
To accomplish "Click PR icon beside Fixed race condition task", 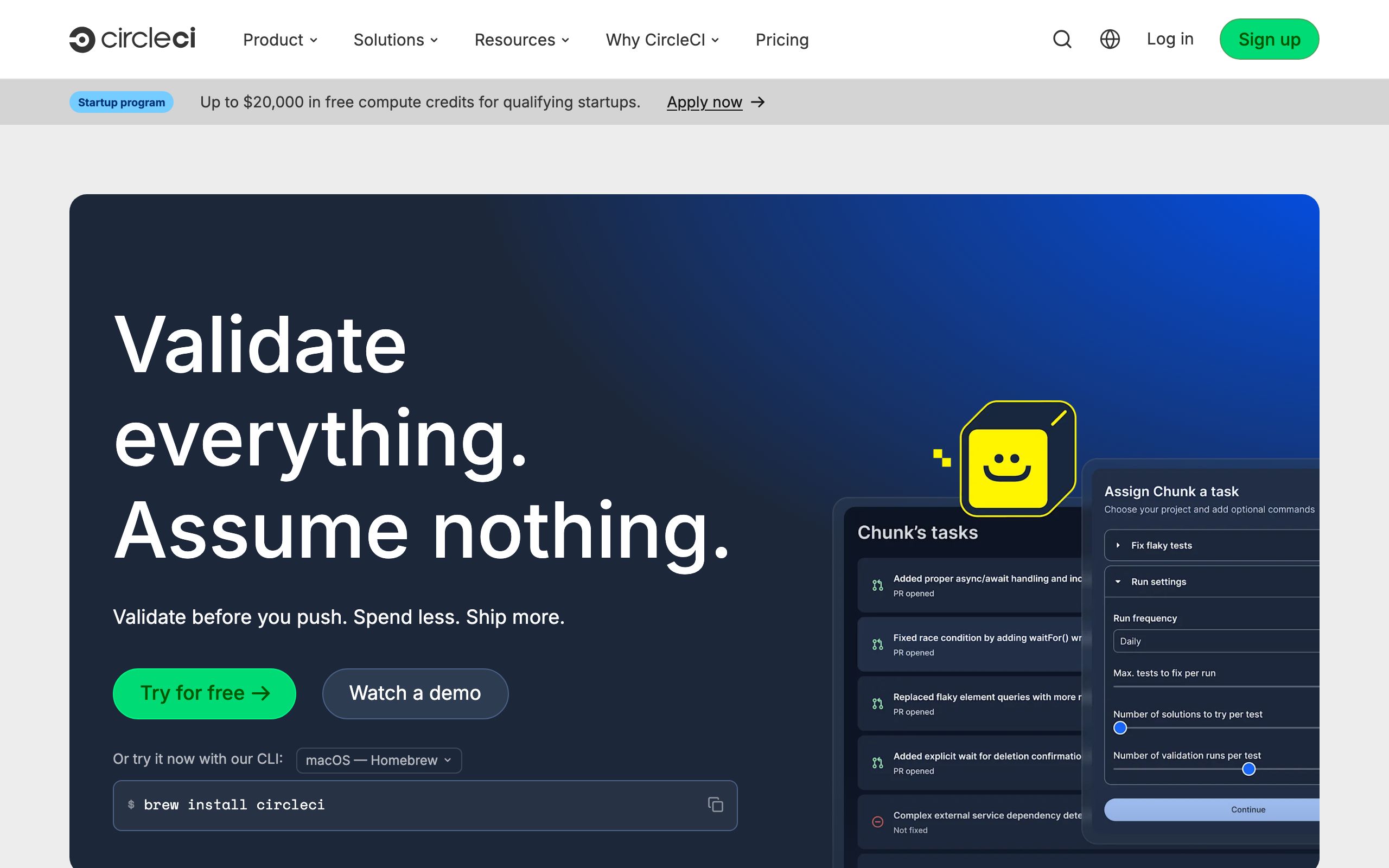I will pyautogui.click(x=877, y=644).
